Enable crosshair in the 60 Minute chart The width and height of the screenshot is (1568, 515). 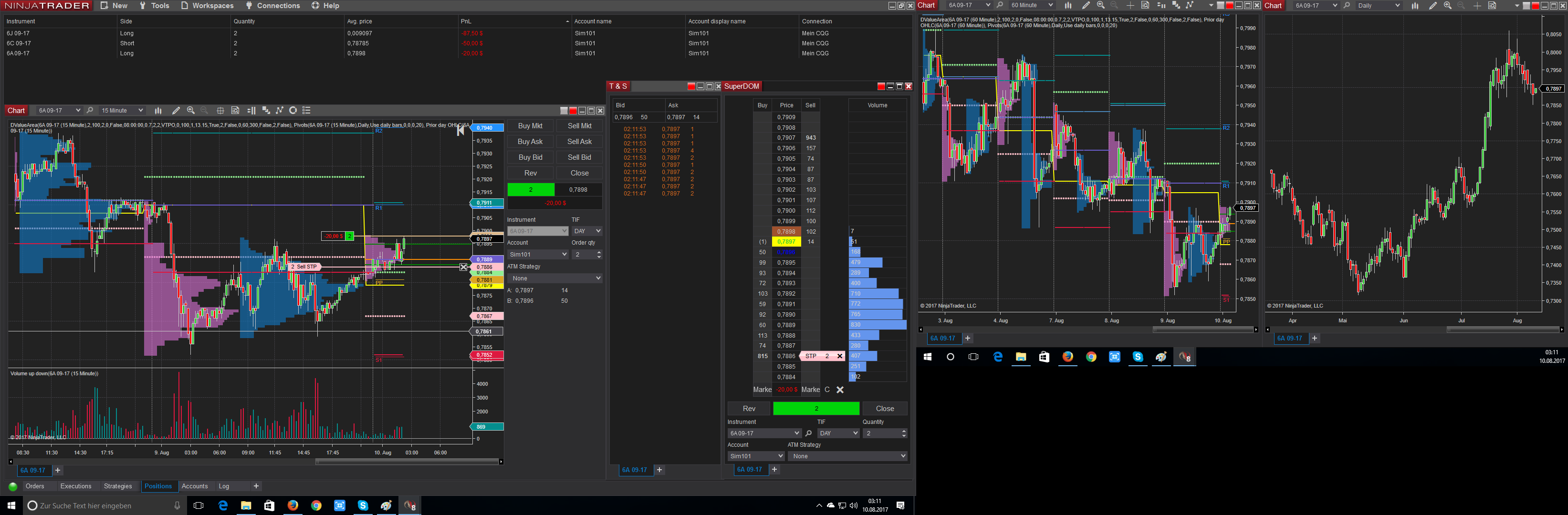click(x=1130, y=5)
